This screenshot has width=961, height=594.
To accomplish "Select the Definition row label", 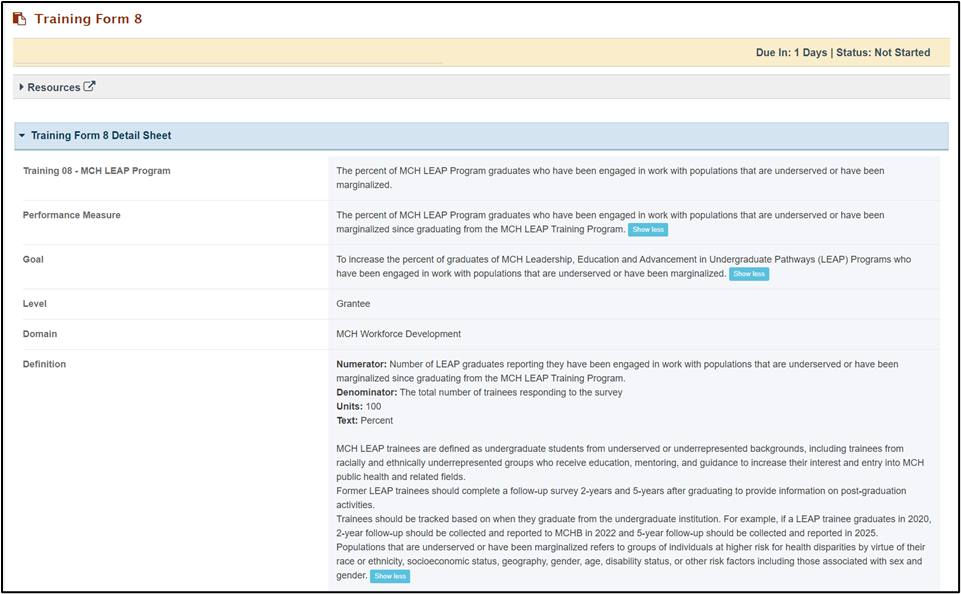I will (44, 364).
